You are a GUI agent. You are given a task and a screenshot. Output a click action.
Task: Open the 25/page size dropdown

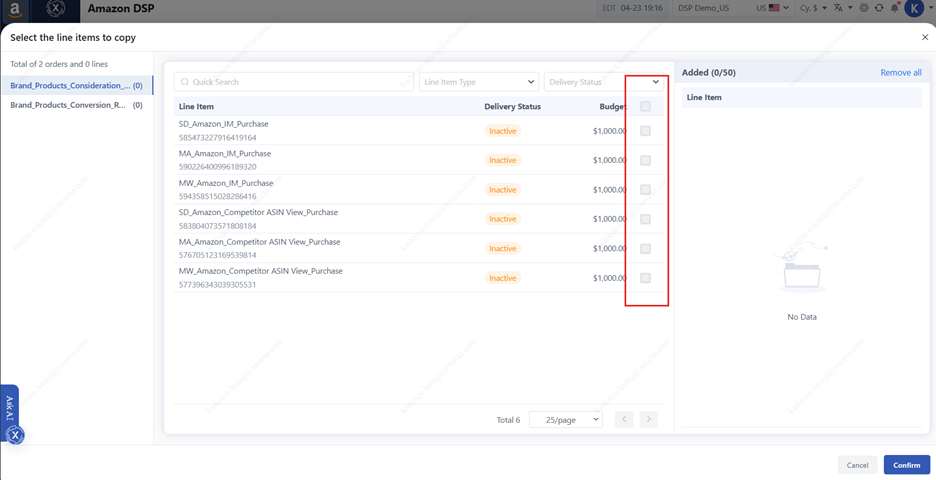click(566, 420)
